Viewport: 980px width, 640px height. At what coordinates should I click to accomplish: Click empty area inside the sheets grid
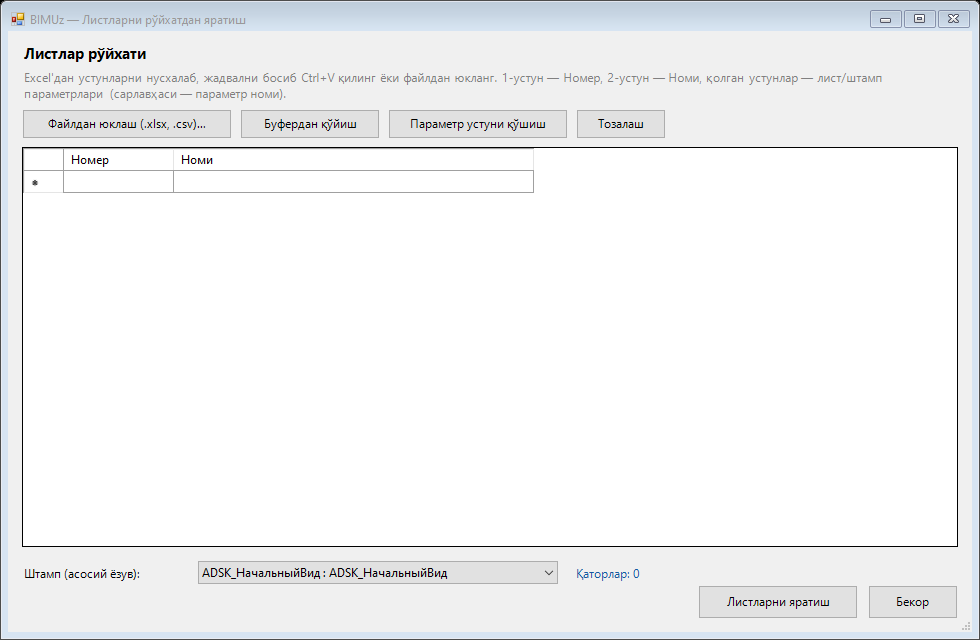(490, 369)
